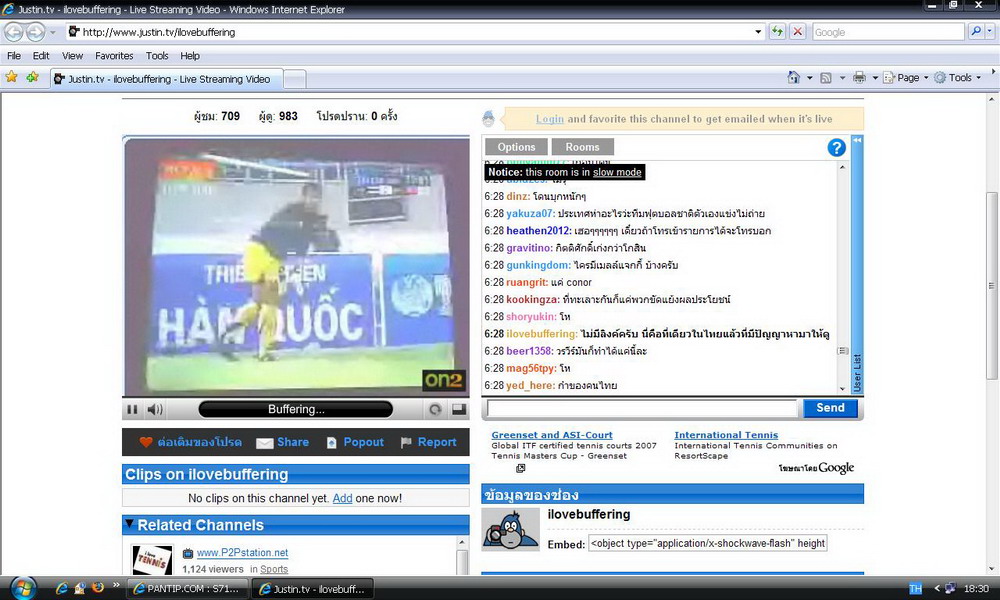Click the Embed code text field
The height and width of the screenshot is (600, 1000).
707,543
